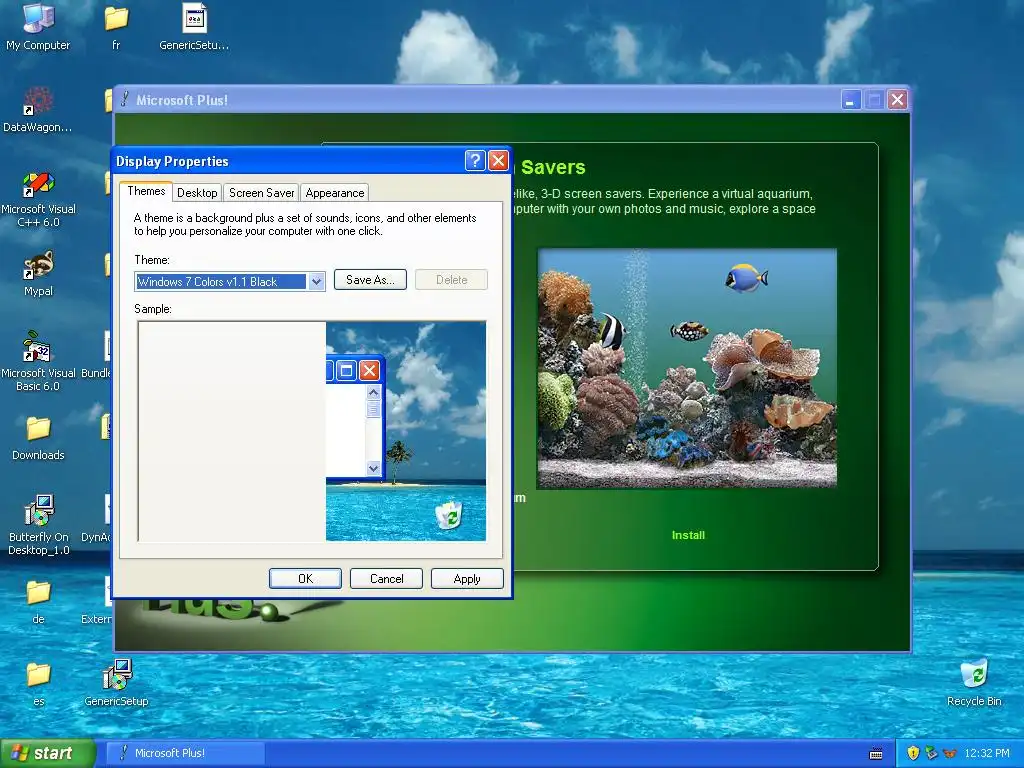Screen dimensions: 1024x768
Task: Select the 'es' folder icon
Action: (x=38, y=683)
